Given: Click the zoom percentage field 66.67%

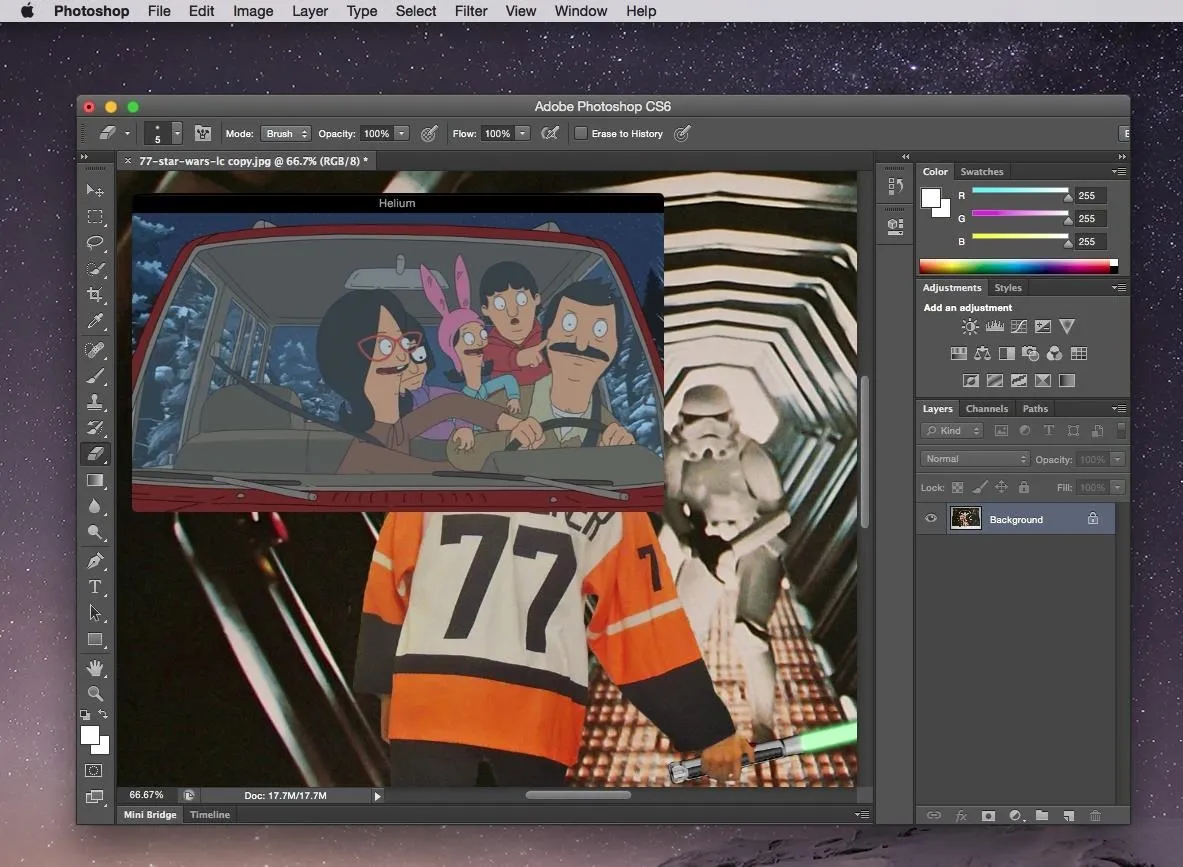Looking at the screenshot, I should pyautogui.click(x=146, y=795).
